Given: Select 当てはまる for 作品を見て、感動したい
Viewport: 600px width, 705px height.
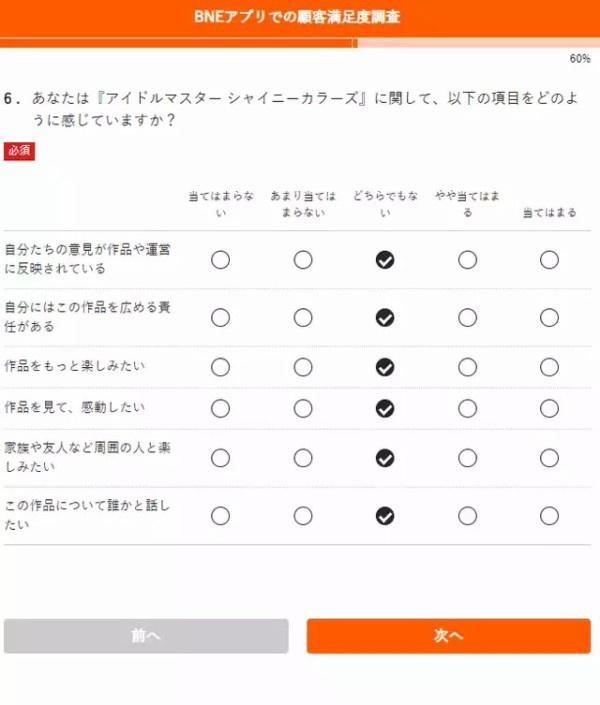Looking at the screenshot, I should tap(549, 409).
